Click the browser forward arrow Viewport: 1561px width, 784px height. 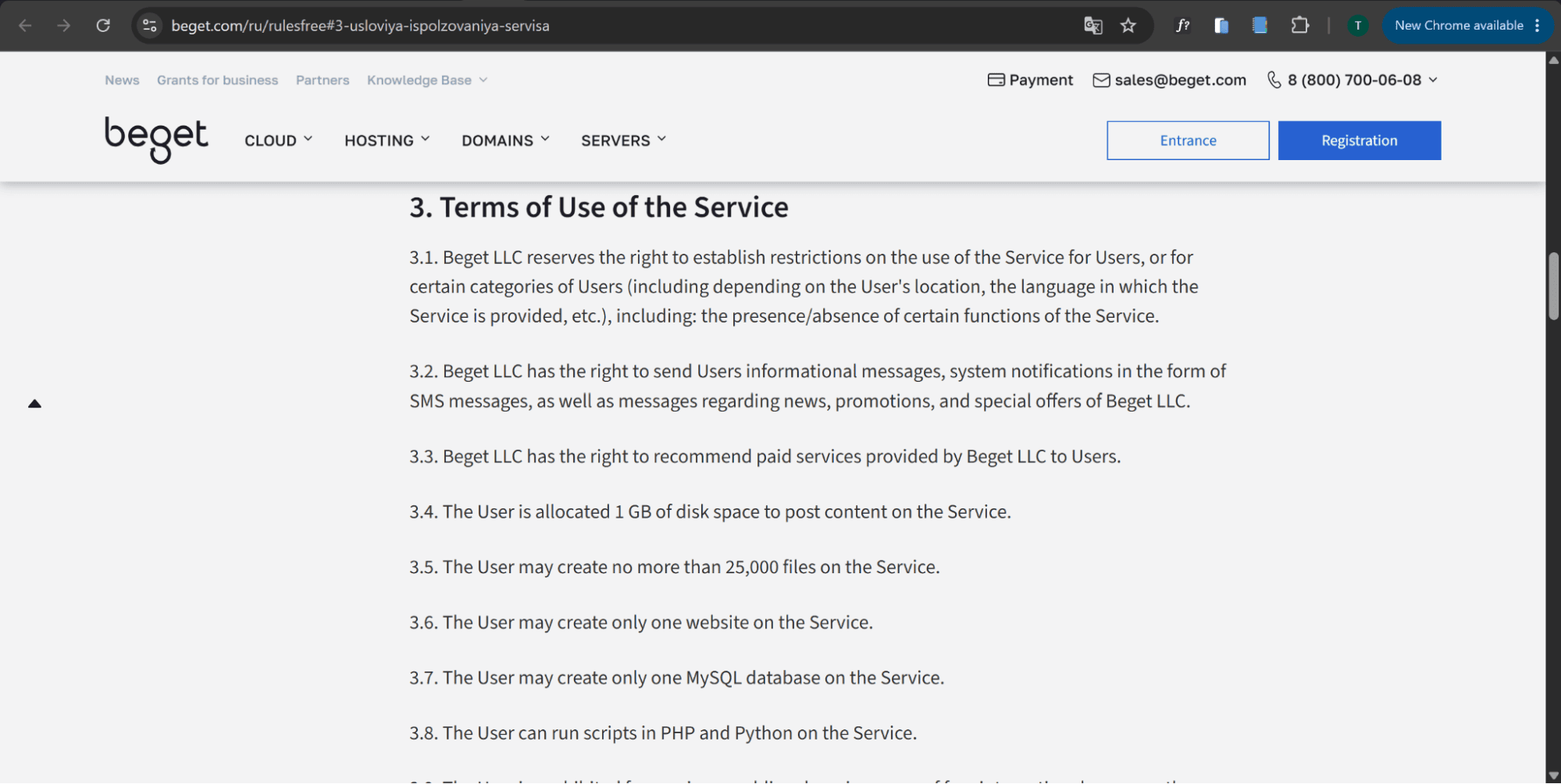[64, 26]
